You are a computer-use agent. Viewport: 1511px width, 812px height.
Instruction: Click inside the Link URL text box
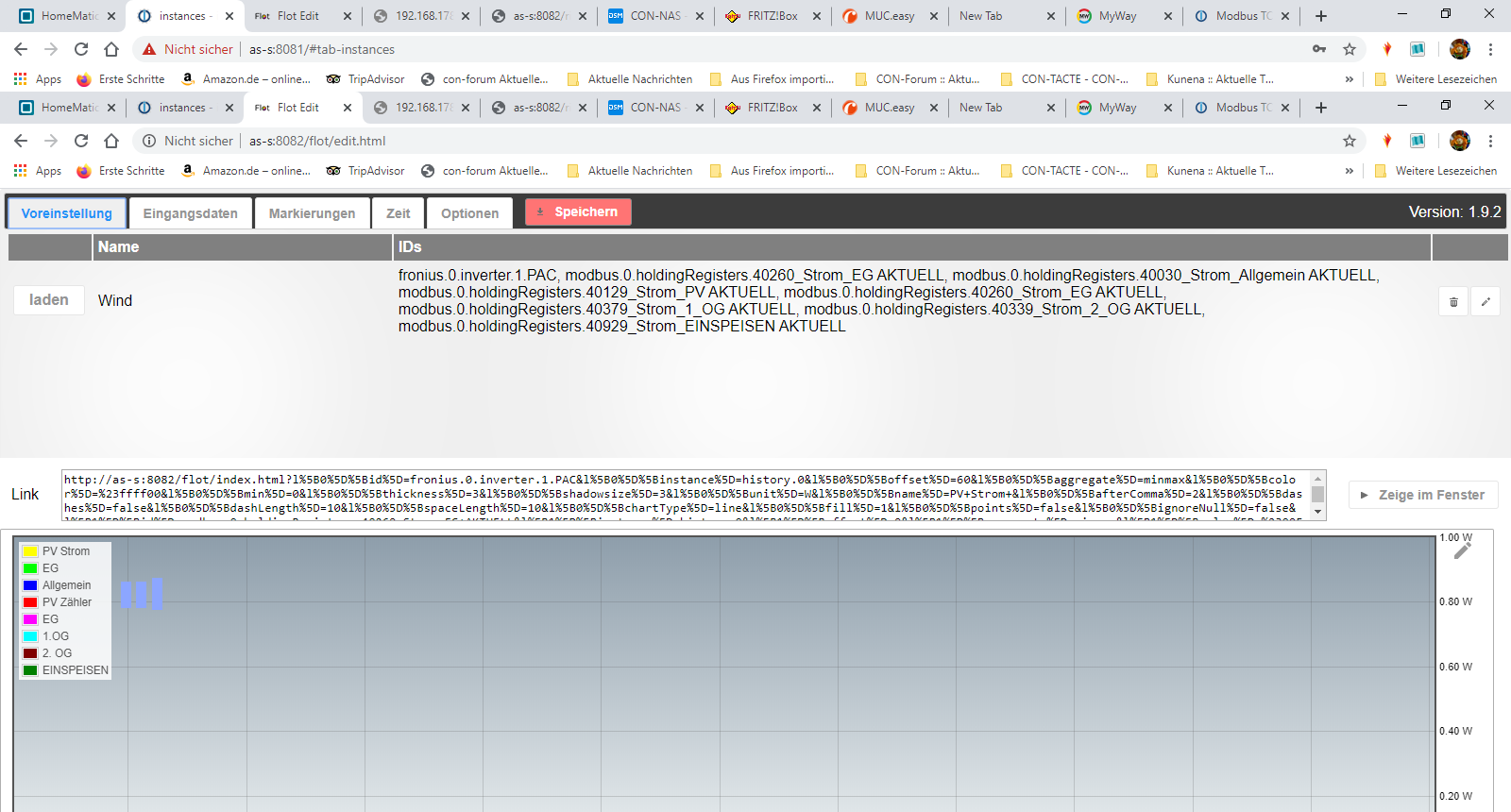tap(686, 495)
